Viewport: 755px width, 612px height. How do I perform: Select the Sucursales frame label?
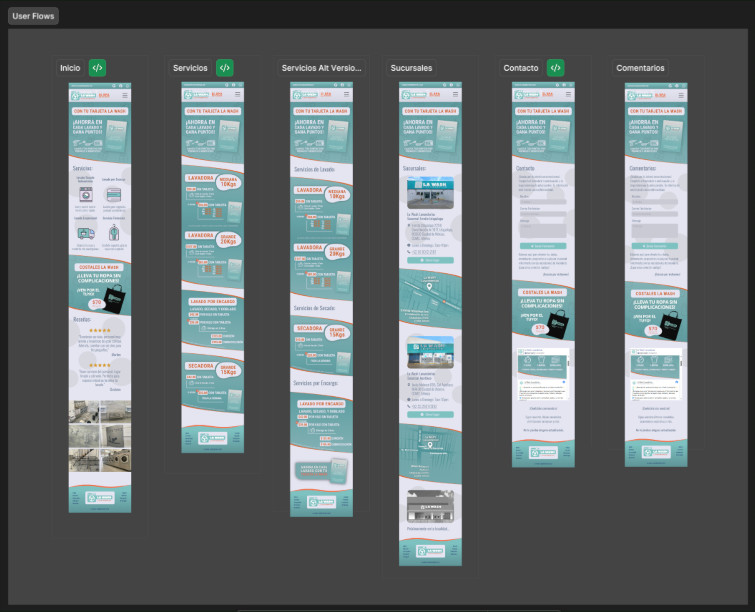pyautogui.click(x=411, y=68)
